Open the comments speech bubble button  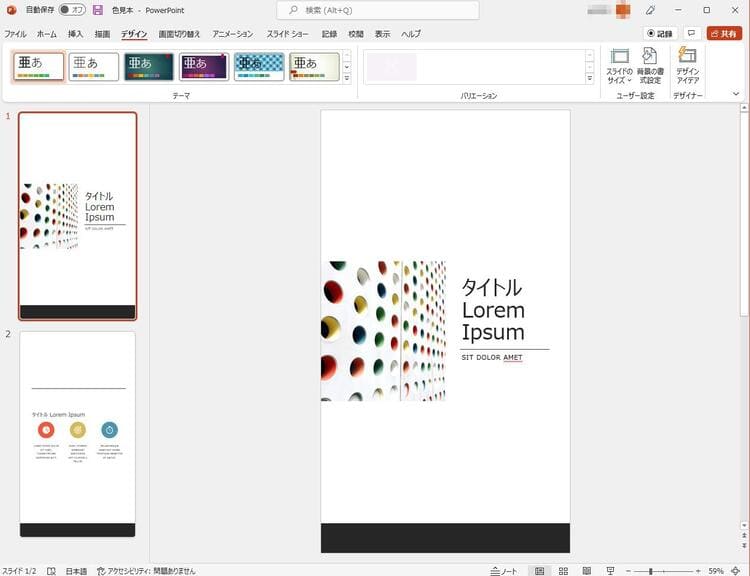[x=691, y=33]
